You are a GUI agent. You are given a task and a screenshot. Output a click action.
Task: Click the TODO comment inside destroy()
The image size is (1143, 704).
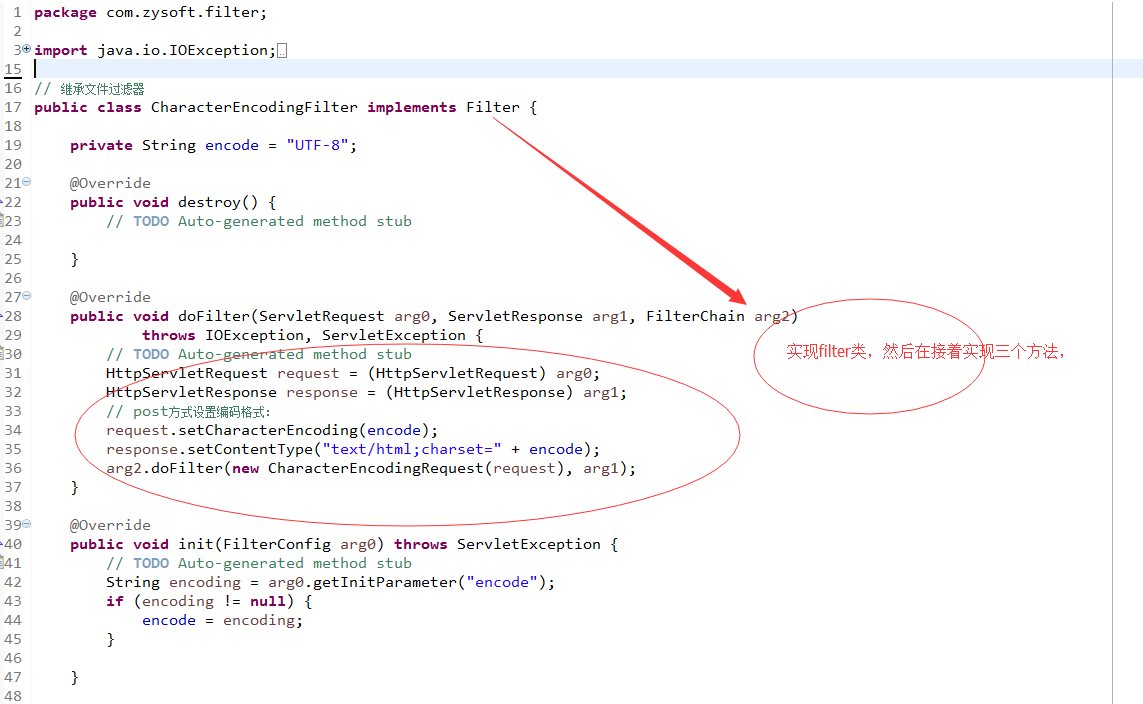point(259,221)
